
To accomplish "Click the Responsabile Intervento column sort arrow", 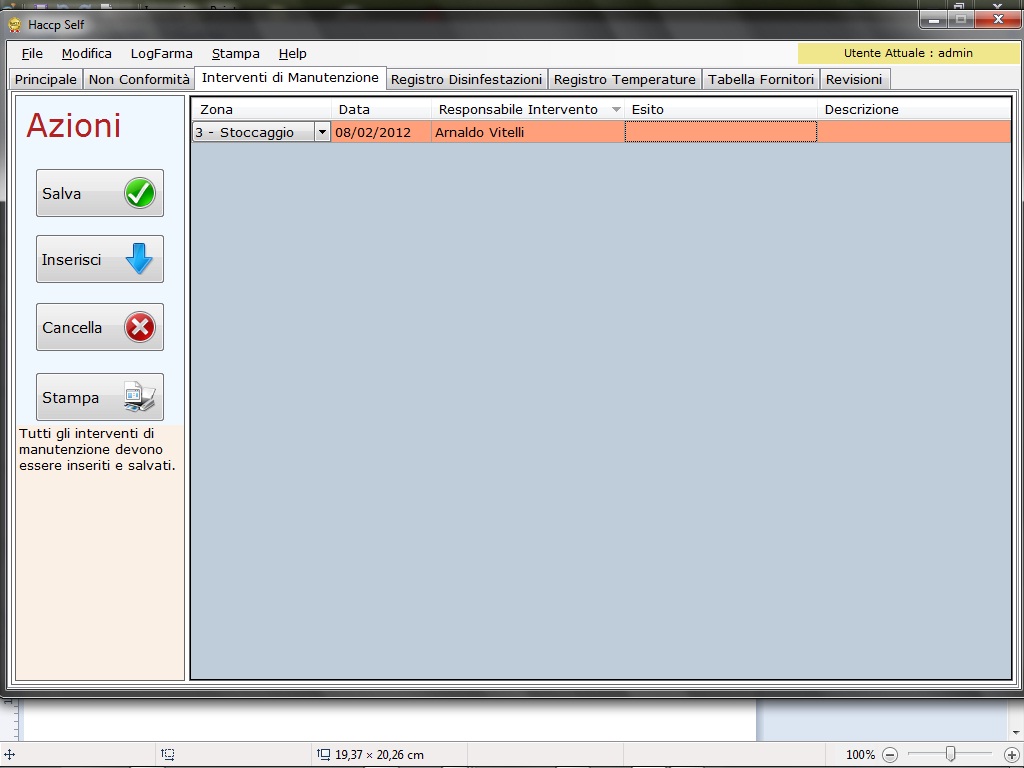I will click(616, 110).
